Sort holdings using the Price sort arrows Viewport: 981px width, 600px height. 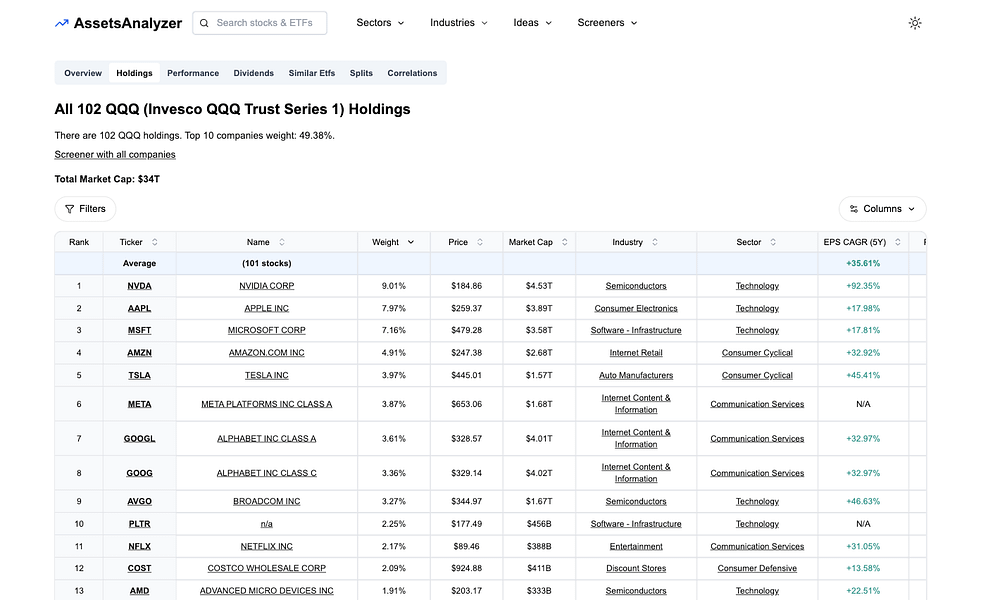(479, 242)
